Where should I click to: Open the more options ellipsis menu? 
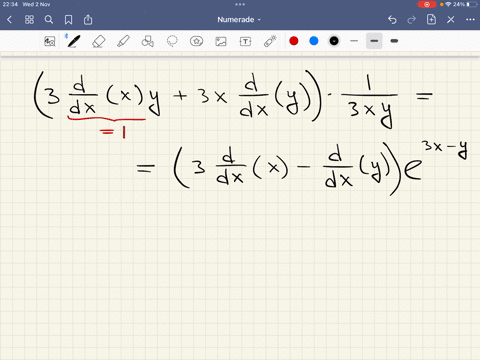470,20
